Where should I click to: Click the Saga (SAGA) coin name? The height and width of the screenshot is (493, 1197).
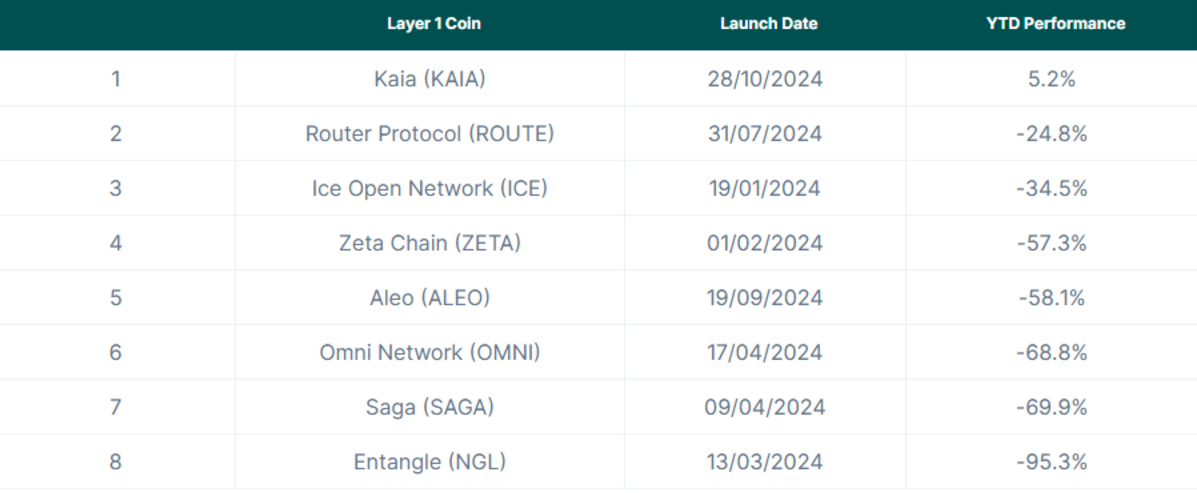(x=429, y=407)
